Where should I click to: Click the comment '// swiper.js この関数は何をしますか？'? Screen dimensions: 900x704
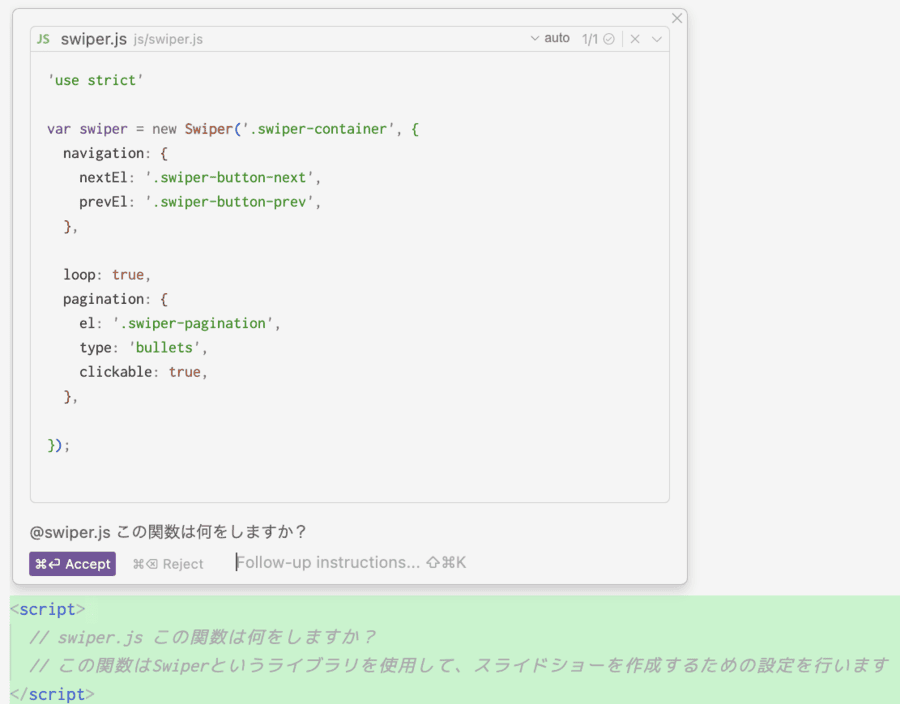click(203, 637)
